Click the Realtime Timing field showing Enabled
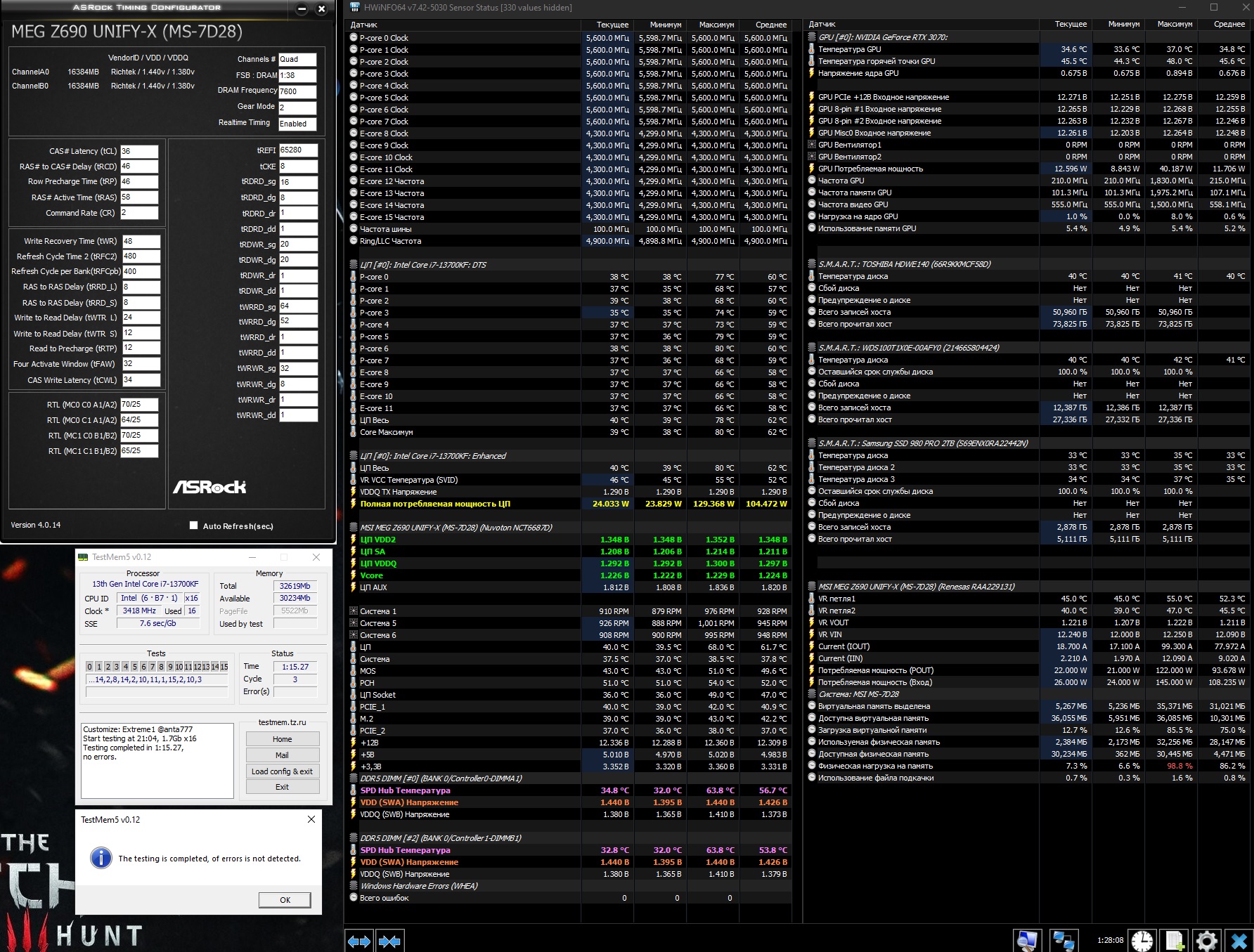Image resolution: width=1254 pixels, height=952 pixels. point(297,124)
